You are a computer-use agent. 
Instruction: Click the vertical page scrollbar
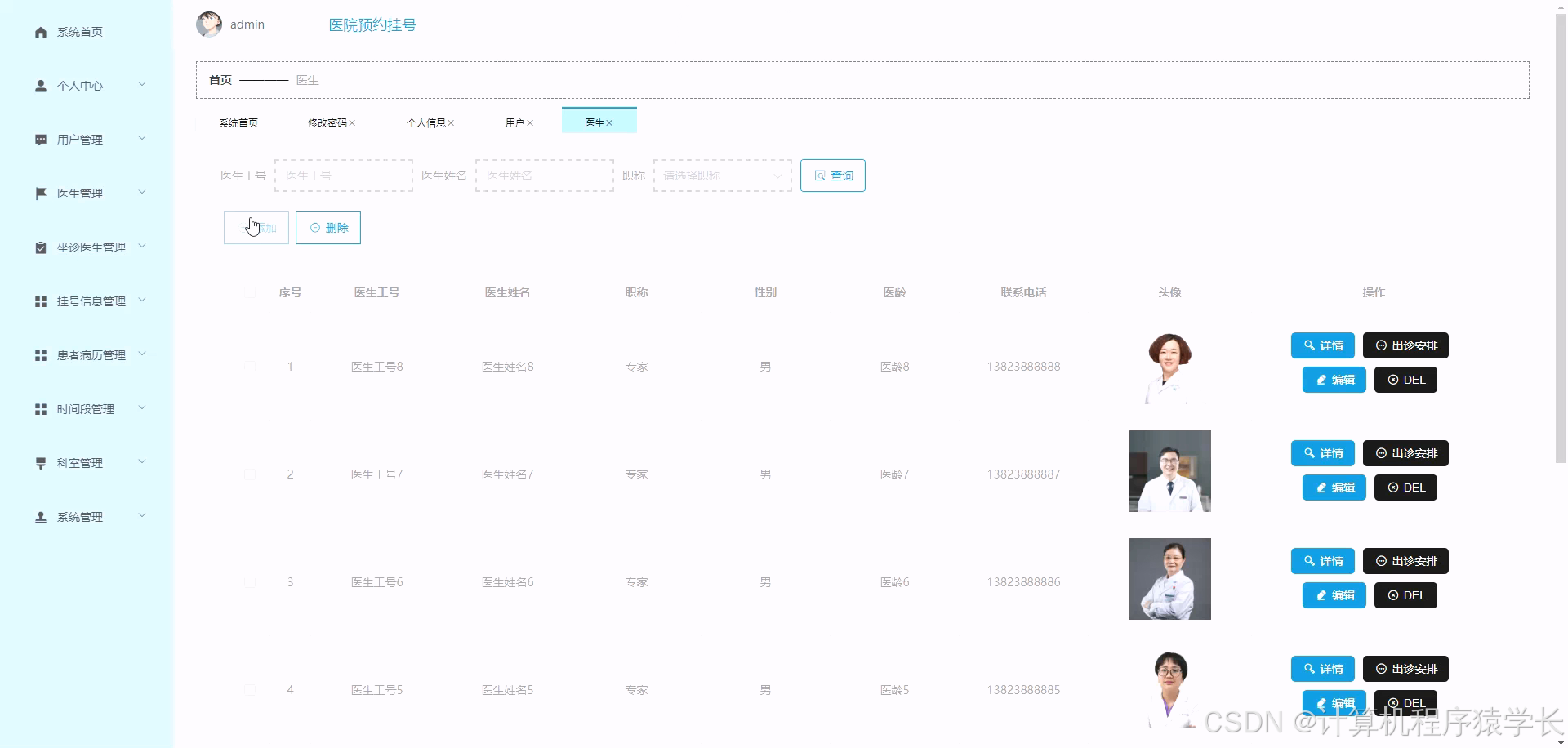tap(1561, 237)
